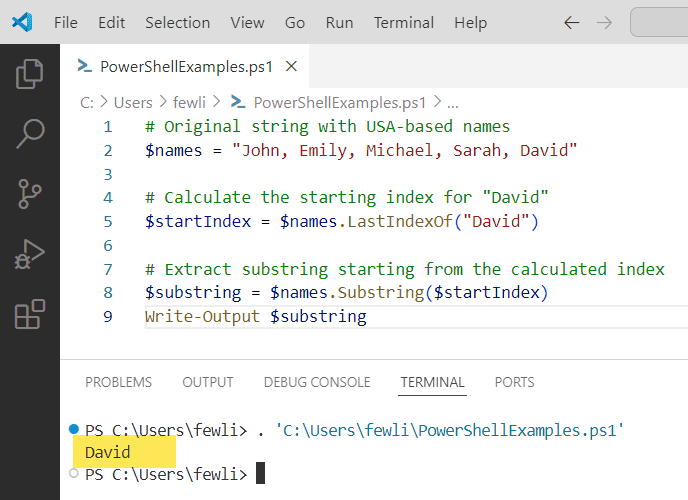The image size is (688, 500).
Task: Click the 'David' output in terminal
Action: (x=108, y=452)
